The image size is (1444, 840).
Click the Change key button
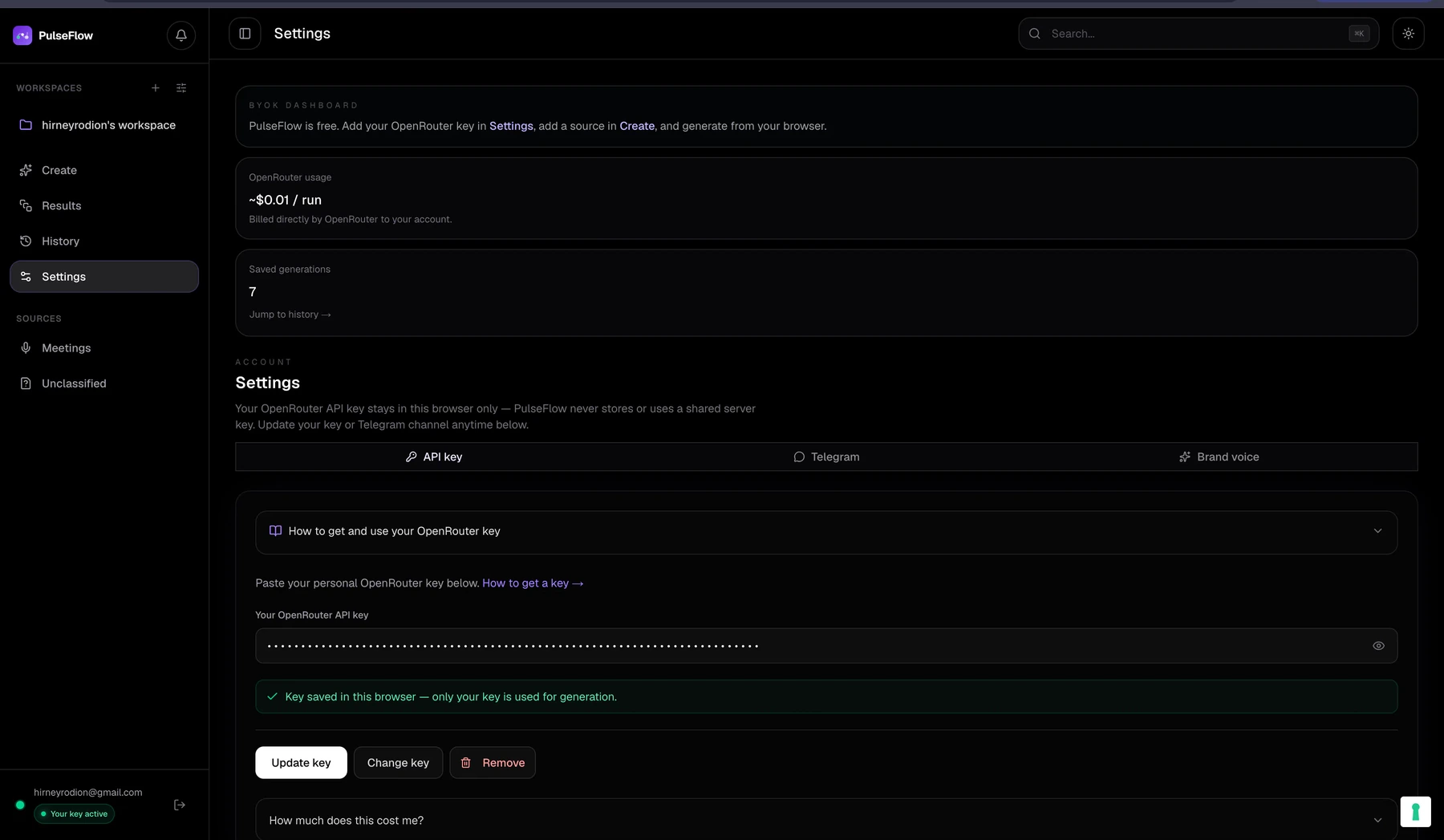pos(398,763)
